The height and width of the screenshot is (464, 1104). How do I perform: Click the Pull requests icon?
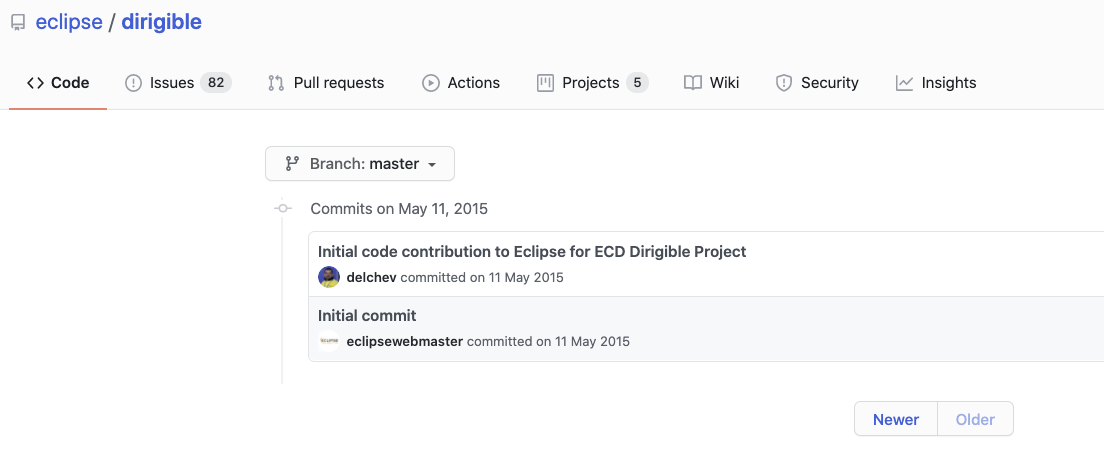[x=276, y=83]
